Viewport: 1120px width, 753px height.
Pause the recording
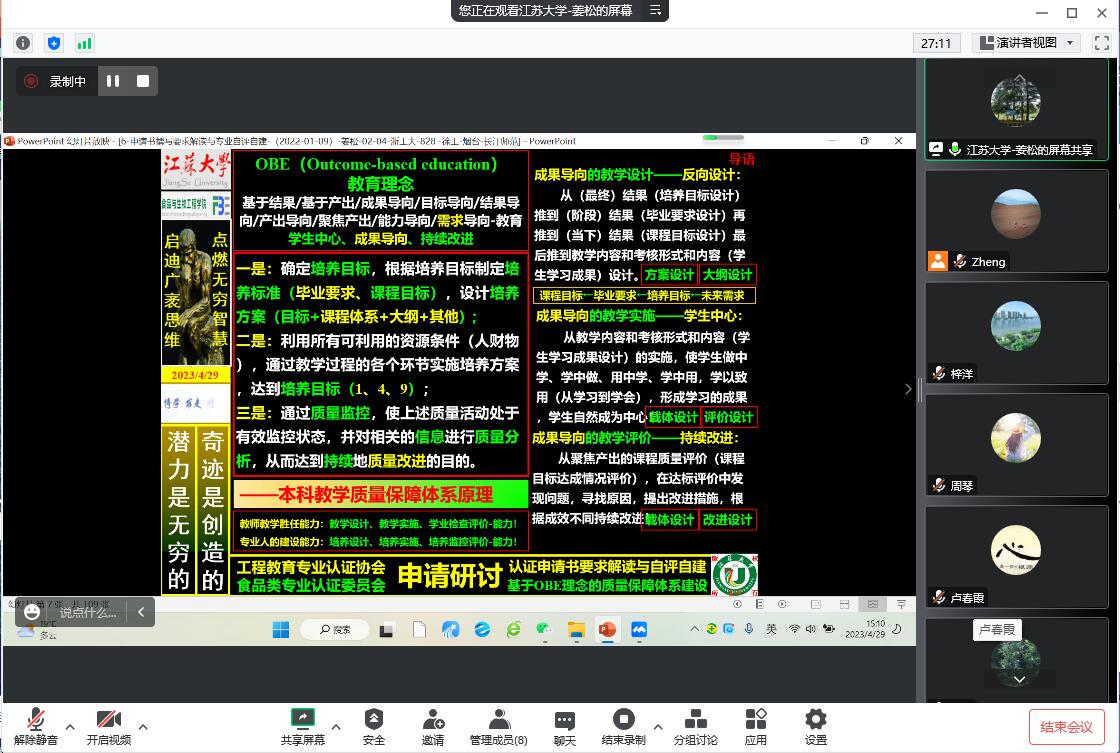tap(113, 81)
